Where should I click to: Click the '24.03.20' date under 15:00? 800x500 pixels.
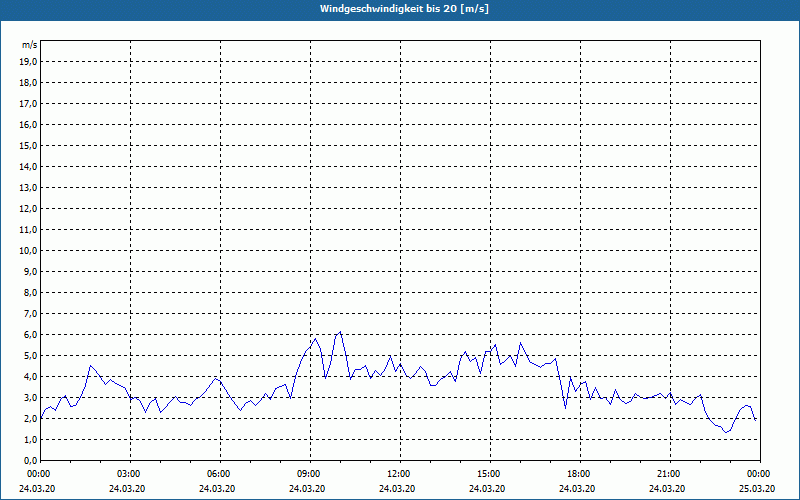click(x=487, y=489)
